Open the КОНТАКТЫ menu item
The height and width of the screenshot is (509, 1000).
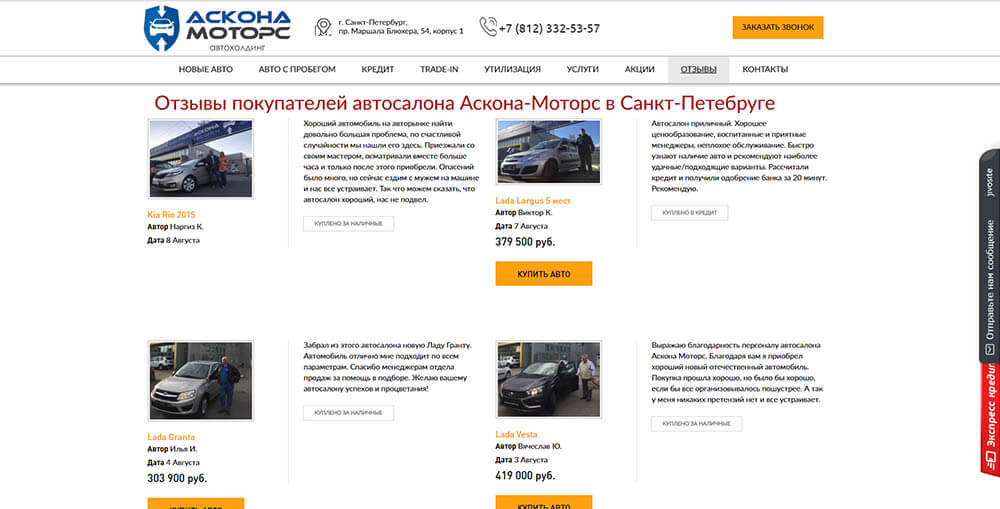[x=765, y=70]
